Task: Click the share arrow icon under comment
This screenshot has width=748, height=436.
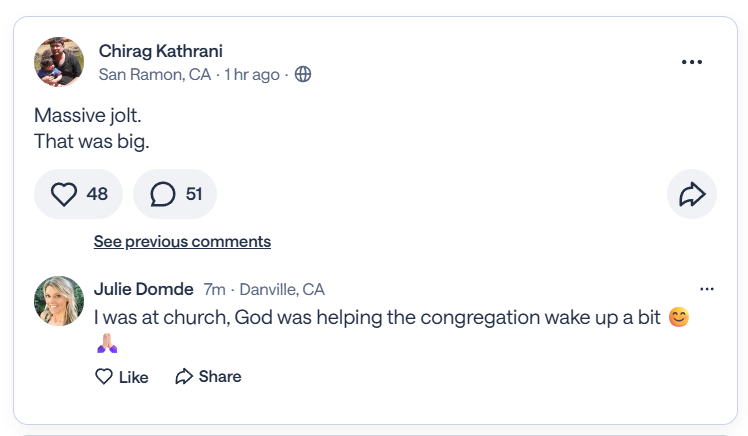Action: [184, 377]
